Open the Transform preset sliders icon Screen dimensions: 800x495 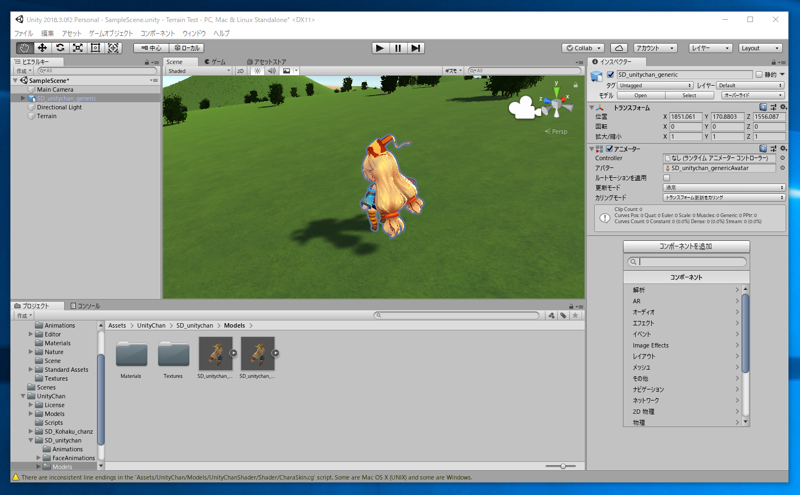pyautogui.click(x=773, y=107)
